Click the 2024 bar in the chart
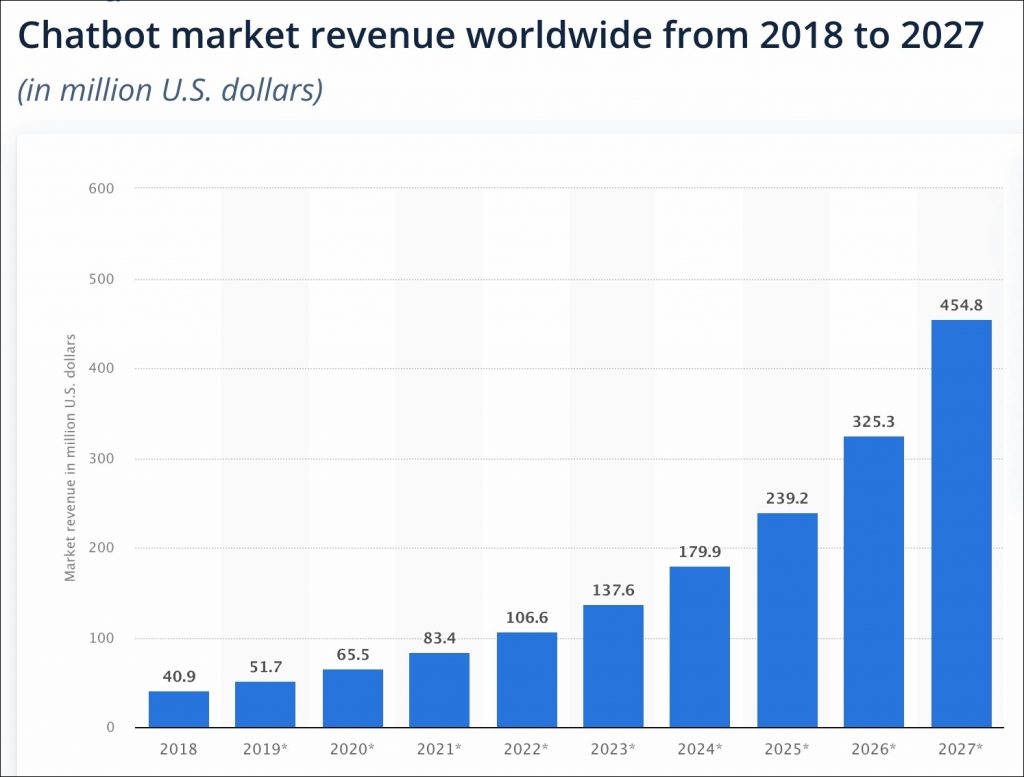This screenshot has width=1024, height=777. pyautogui.click(x=700, y=647)
